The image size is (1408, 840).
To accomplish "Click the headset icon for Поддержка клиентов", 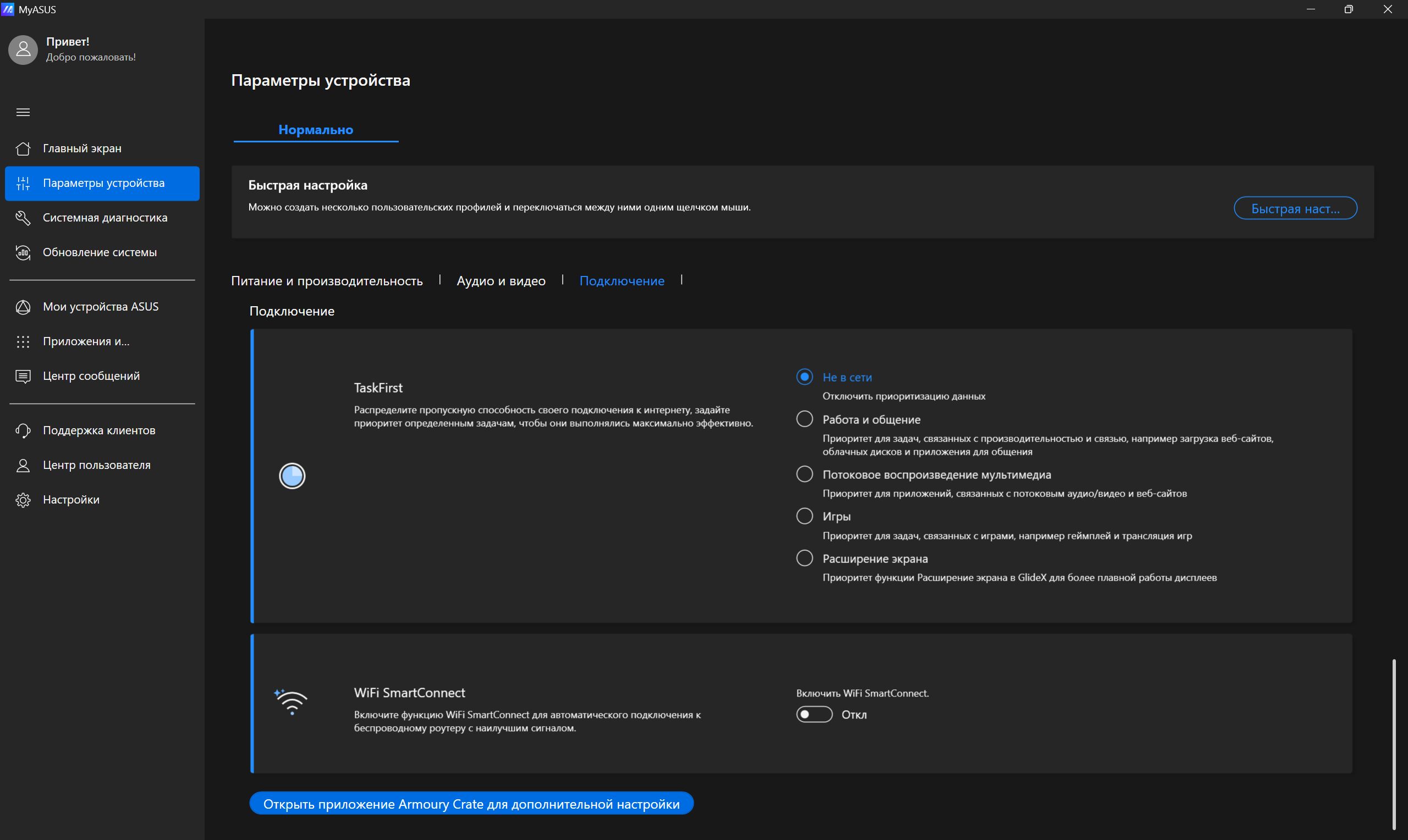I will 23,431.
